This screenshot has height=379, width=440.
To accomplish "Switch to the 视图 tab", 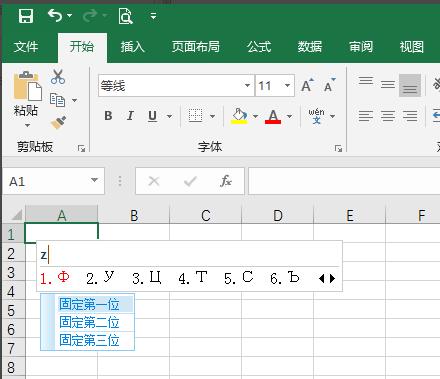I will (x=412, y=47).
